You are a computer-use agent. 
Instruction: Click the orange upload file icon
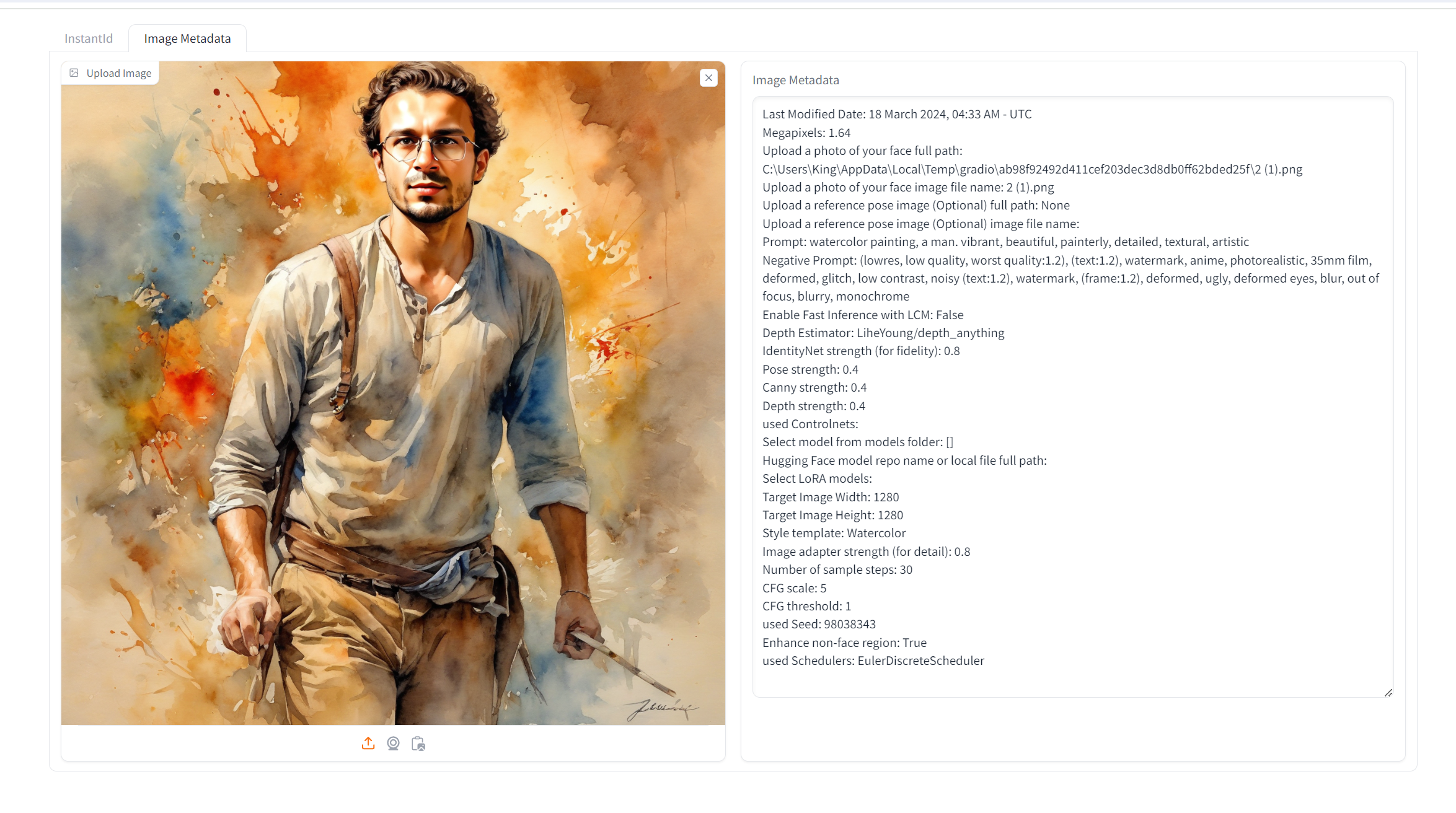368,743
